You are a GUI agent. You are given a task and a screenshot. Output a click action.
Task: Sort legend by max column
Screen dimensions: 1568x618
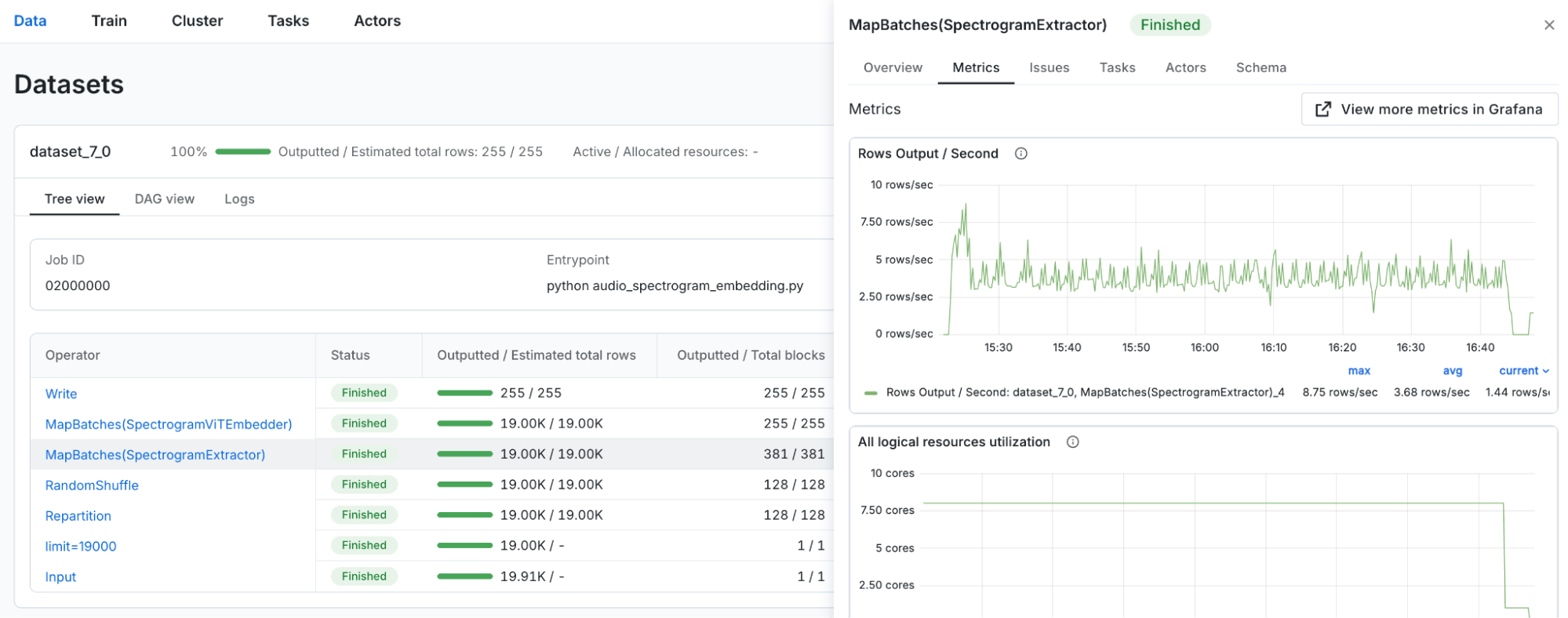(x=1359, y=371)
